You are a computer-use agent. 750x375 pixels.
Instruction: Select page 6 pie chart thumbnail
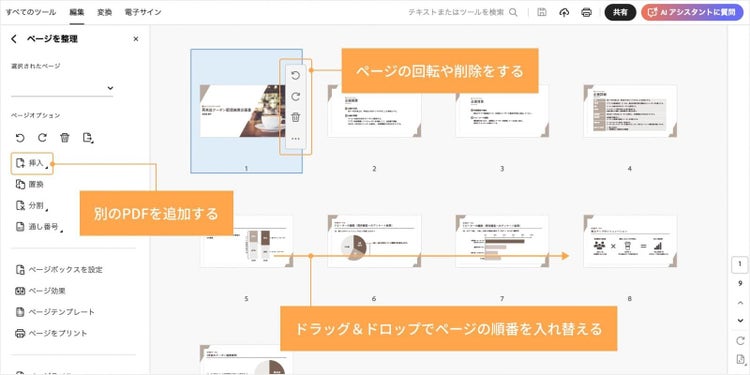[375, 241]
